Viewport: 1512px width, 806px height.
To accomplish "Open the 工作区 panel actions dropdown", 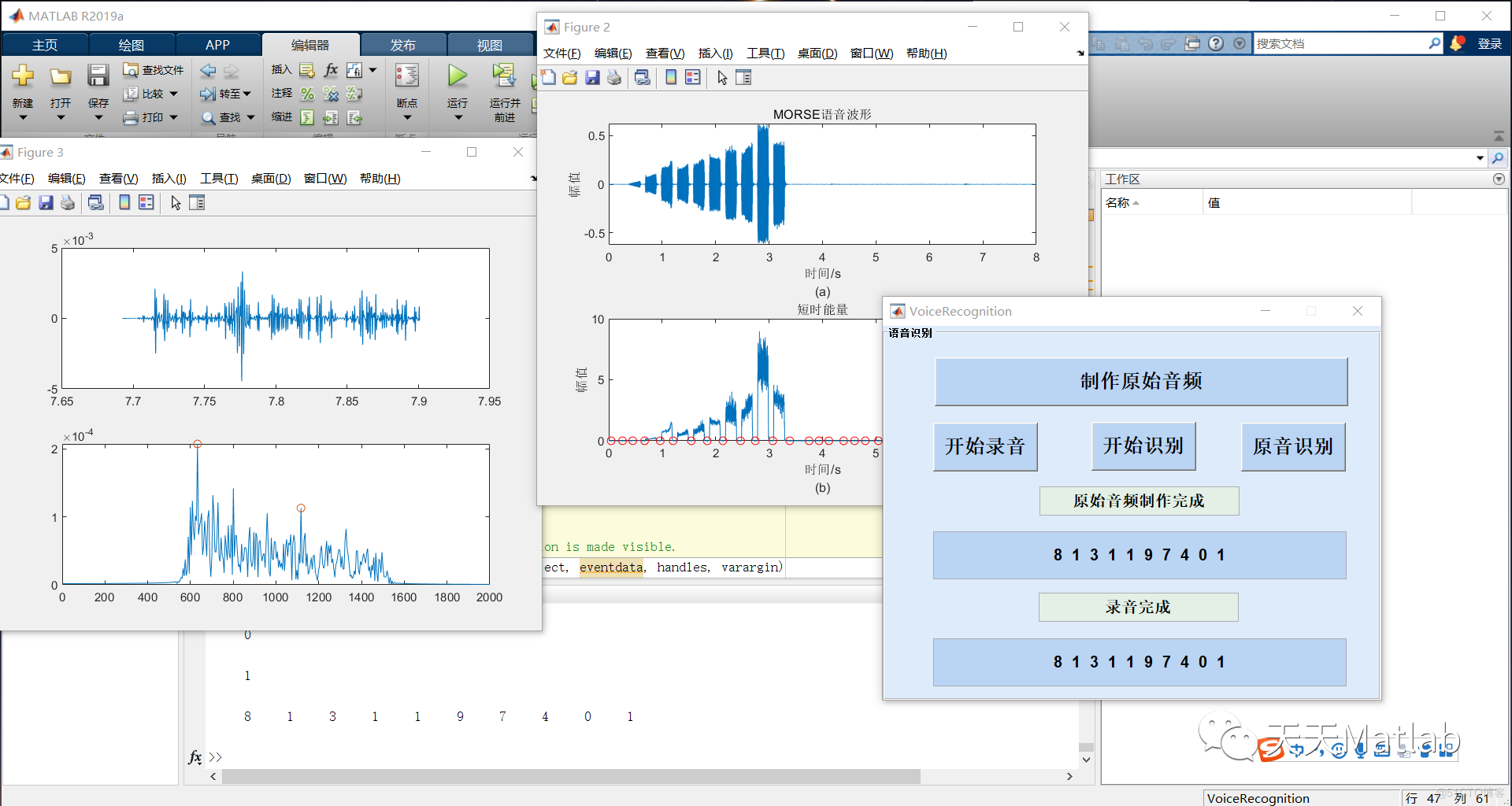I will pyautogui.click(x=1498, y=179).
